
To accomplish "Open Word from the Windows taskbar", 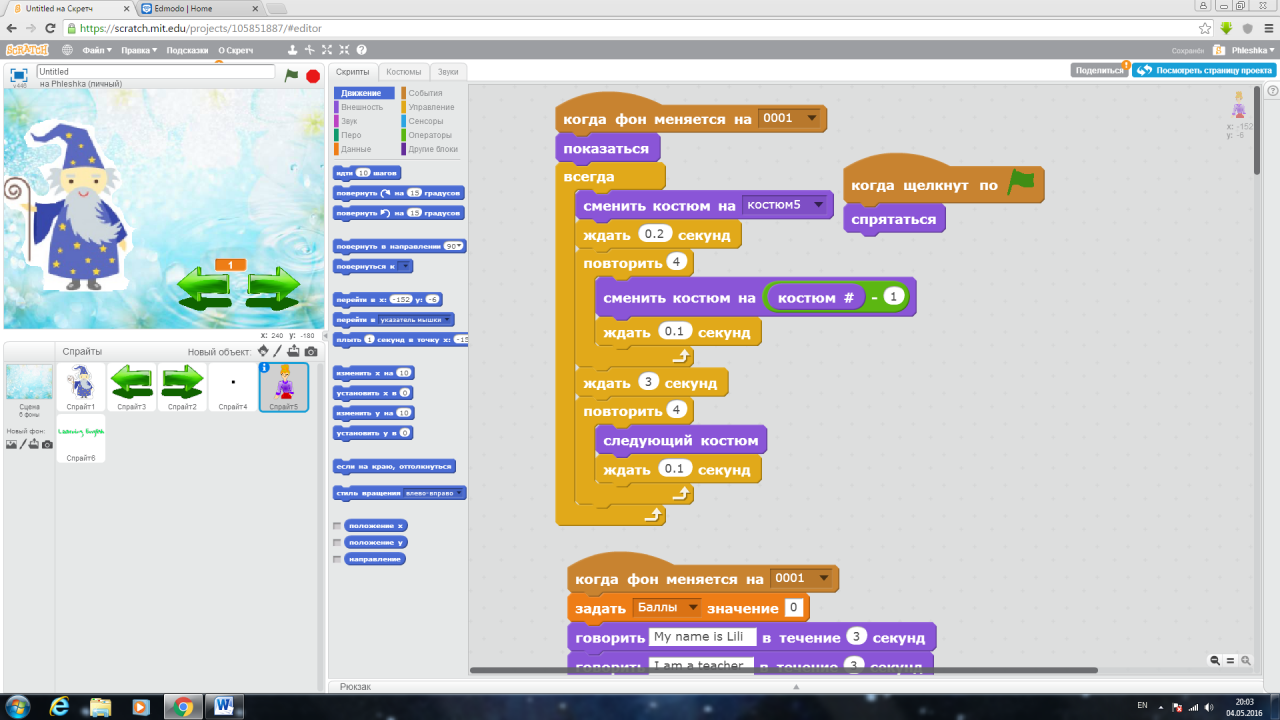I will 223,706.
